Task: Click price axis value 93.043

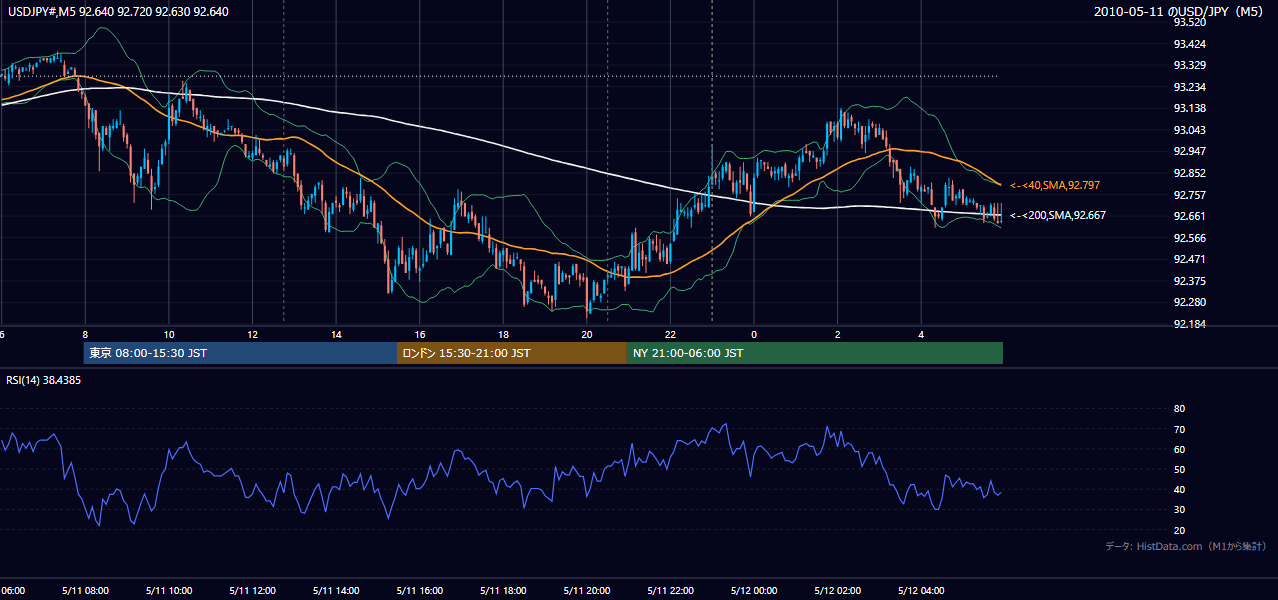Action: tap(1189, 130)
